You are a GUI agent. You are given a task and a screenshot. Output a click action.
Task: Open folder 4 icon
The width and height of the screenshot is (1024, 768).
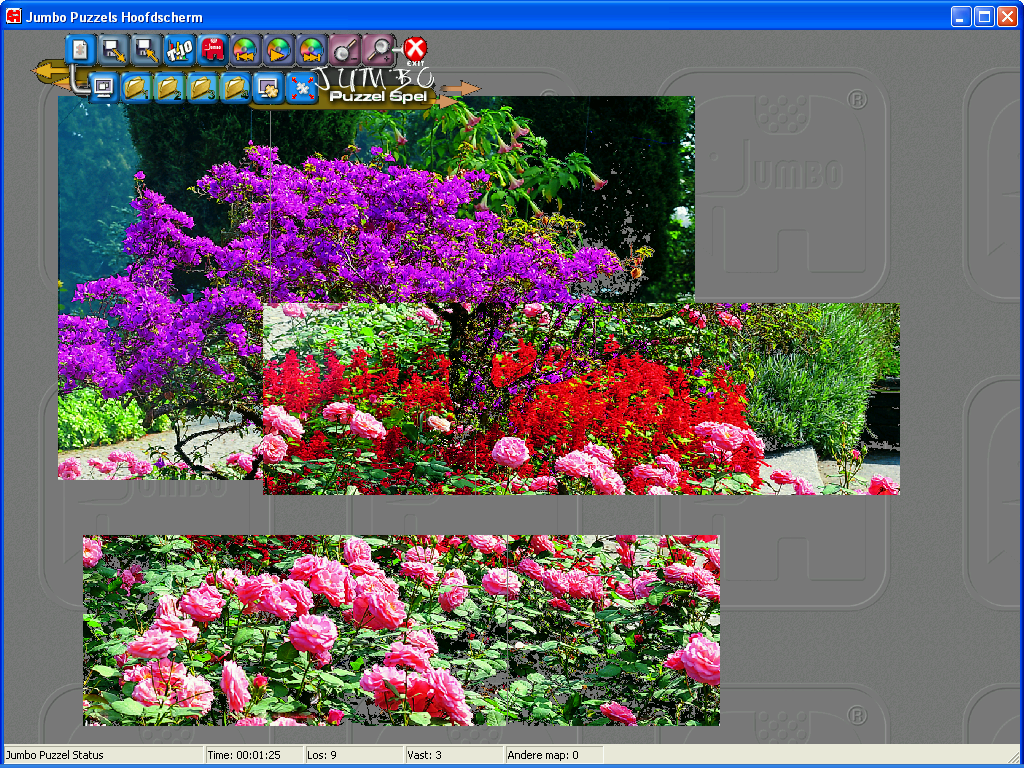pos(235,88)
